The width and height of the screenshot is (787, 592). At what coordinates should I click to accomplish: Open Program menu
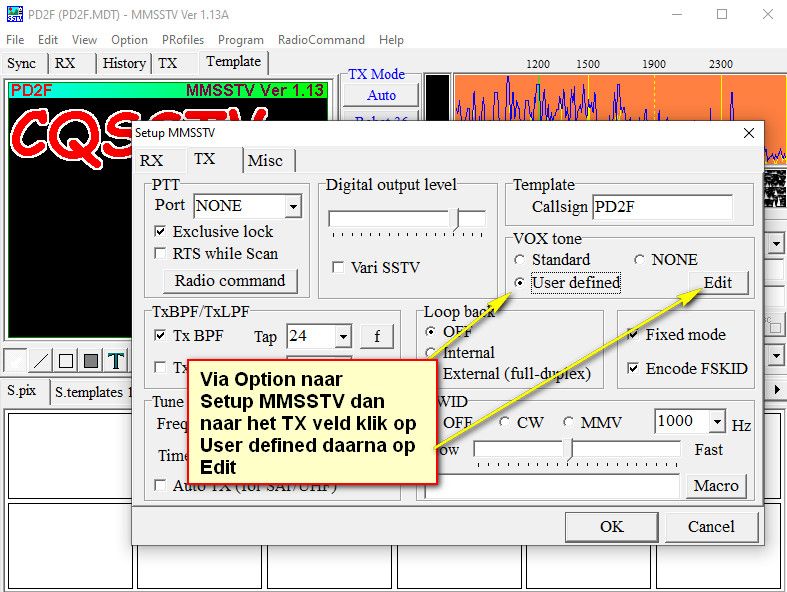[240, 40]
